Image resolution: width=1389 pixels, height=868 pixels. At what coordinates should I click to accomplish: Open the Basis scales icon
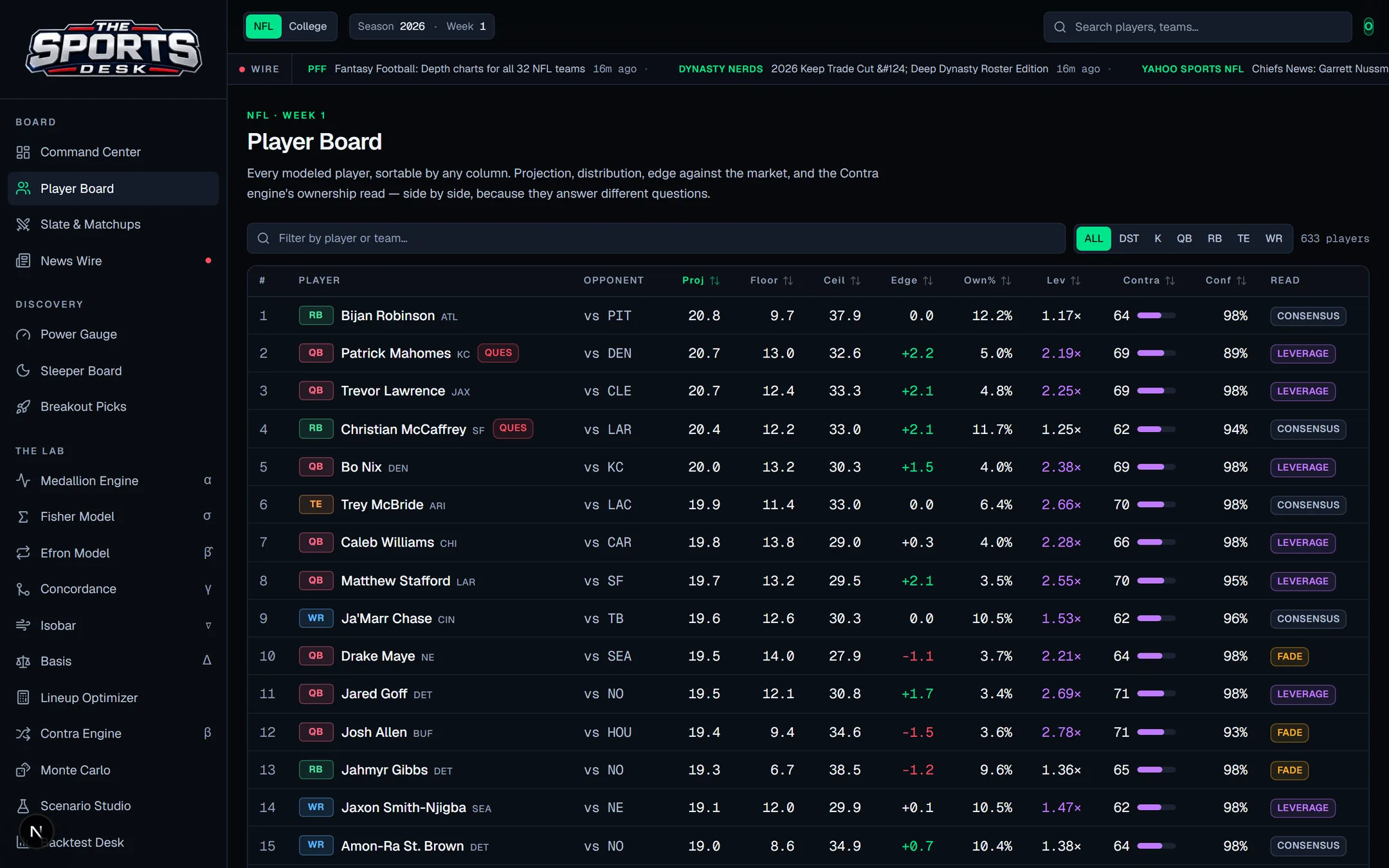point(23,661)
